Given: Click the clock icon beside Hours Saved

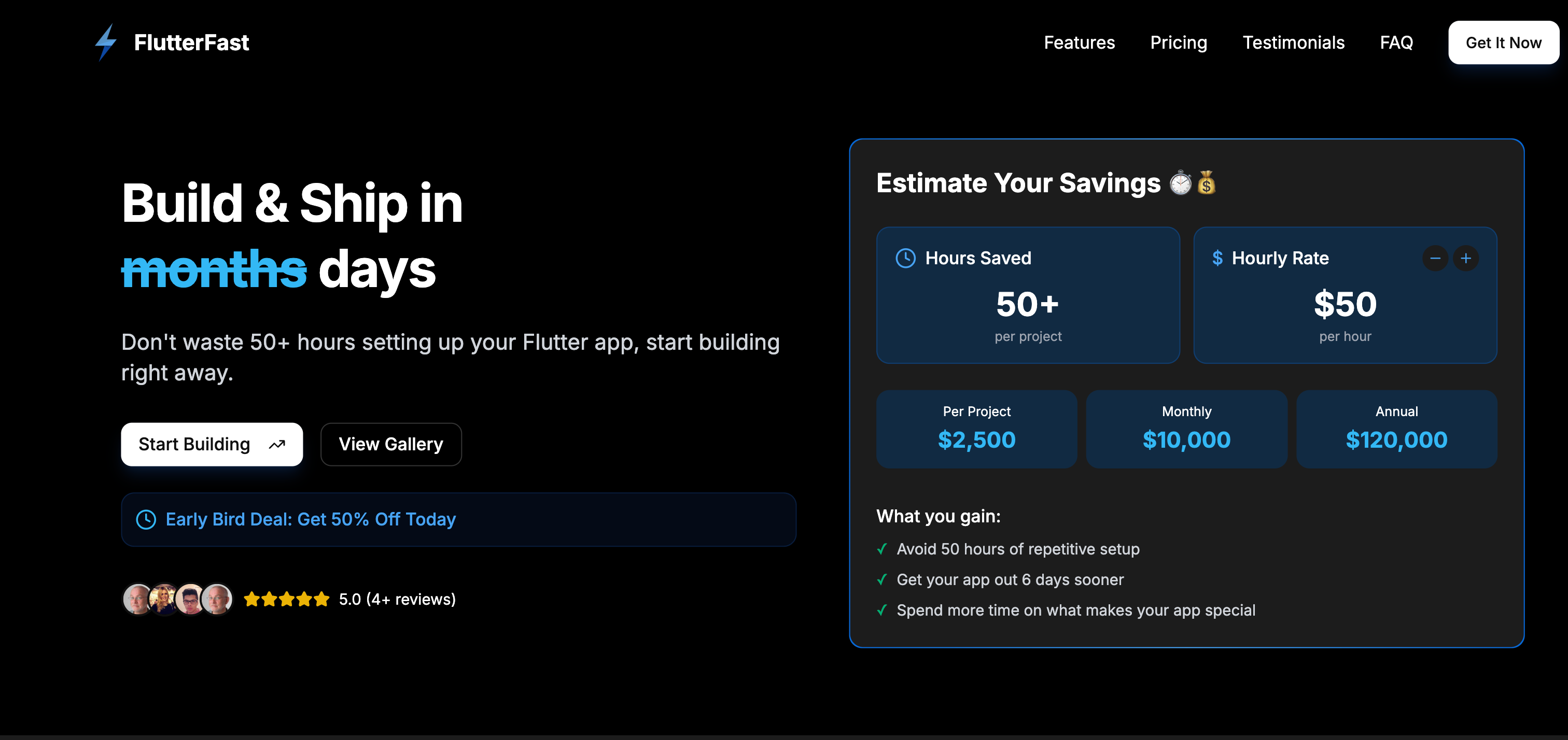Looking at the screenshot, I should 906,258.
